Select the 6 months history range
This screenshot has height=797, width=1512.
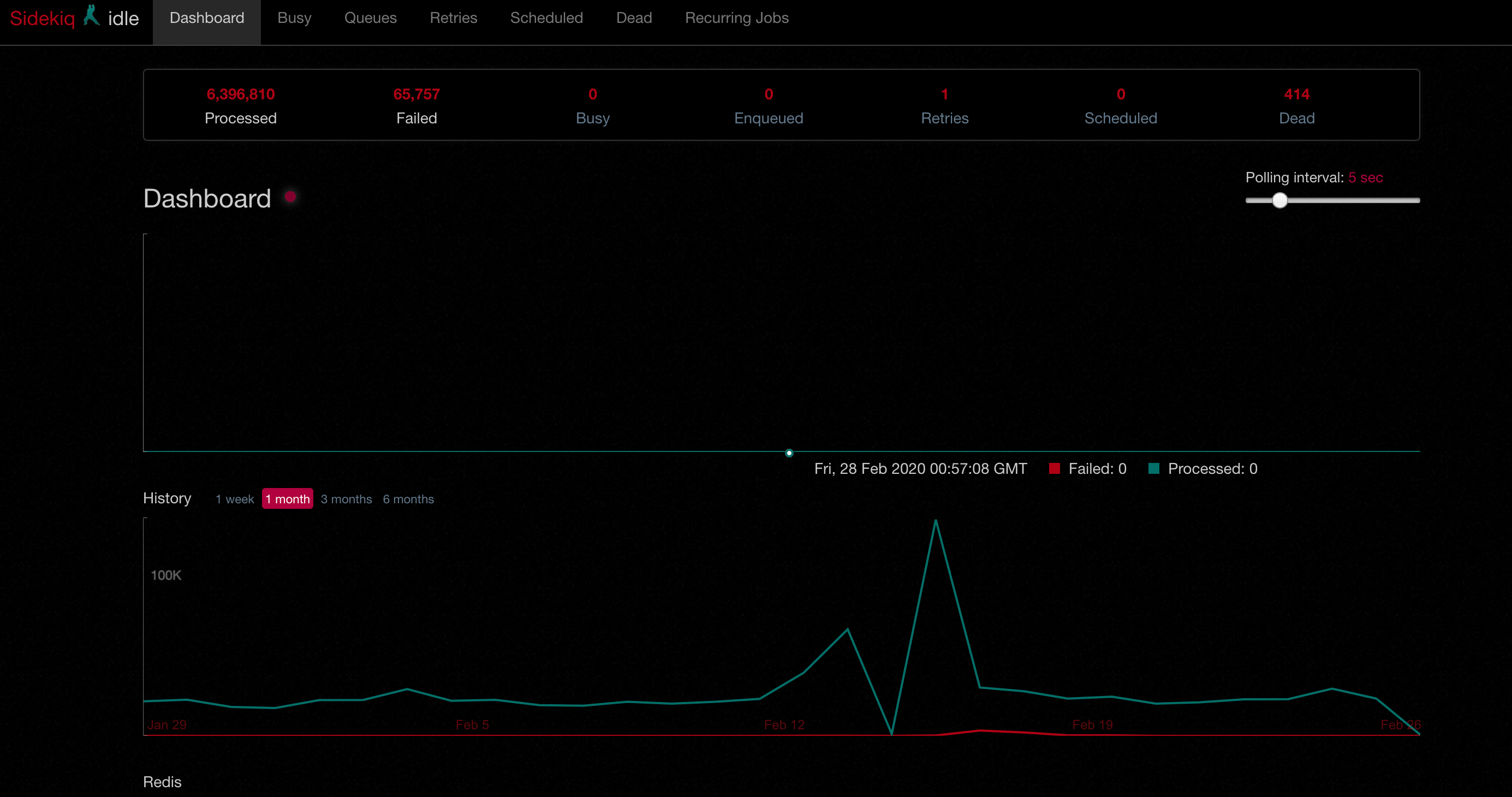pyautogui.click(x=408, y=499)
